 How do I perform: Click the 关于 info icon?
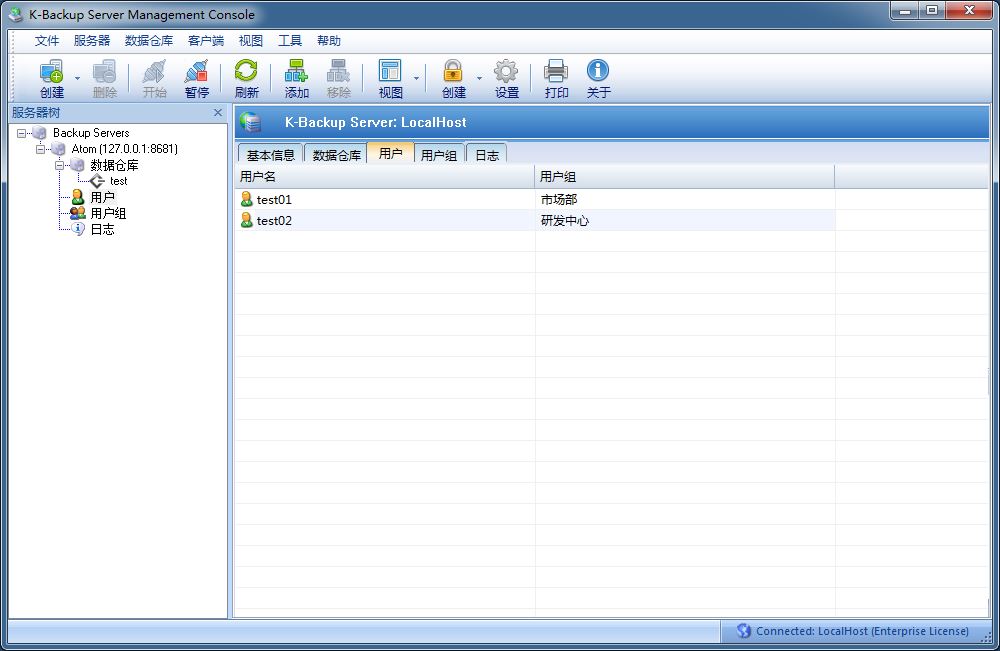point(598,78)
